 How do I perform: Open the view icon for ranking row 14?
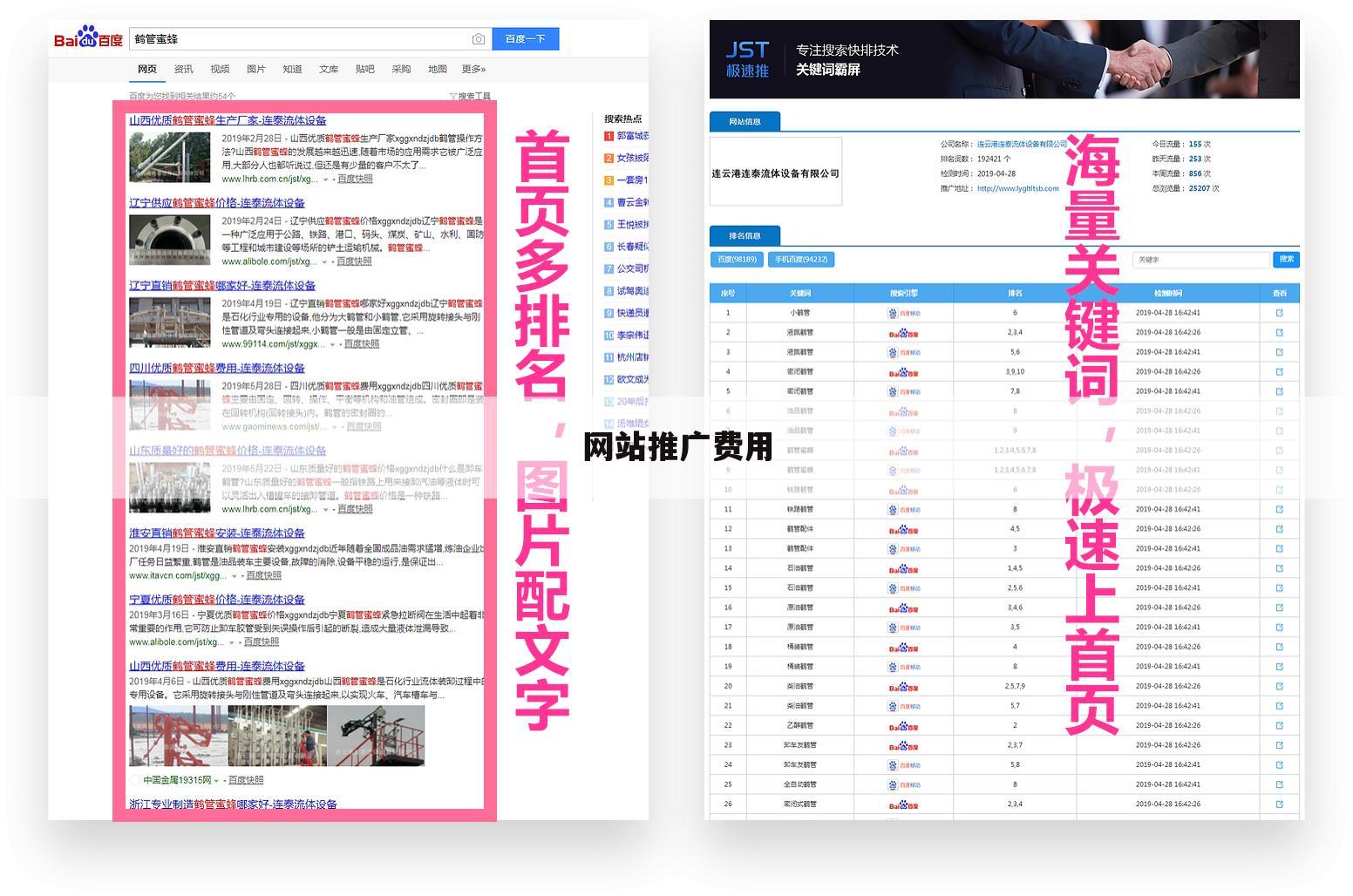(1279, 568)
